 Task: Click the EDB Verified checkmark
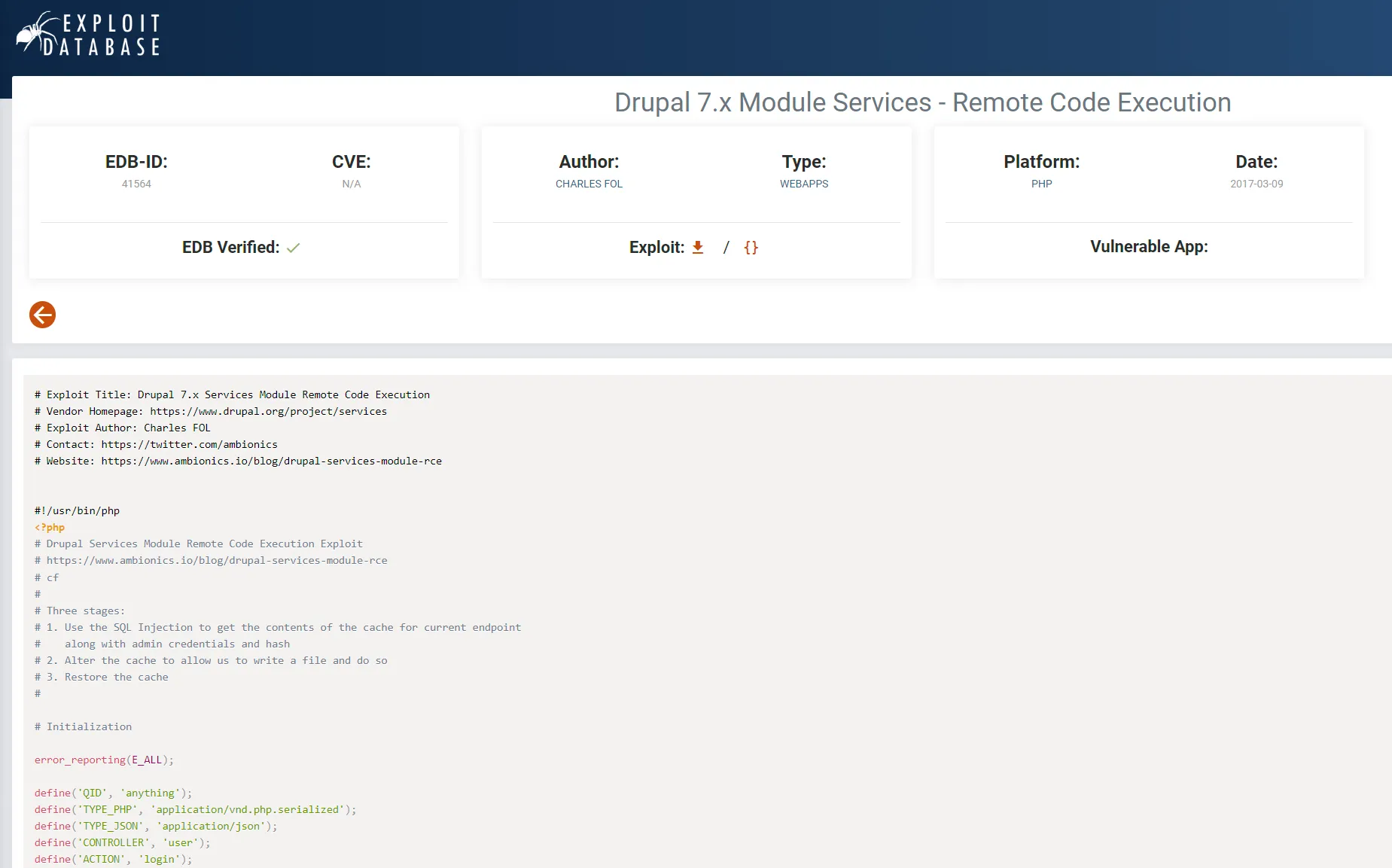[x=294, y=248]
